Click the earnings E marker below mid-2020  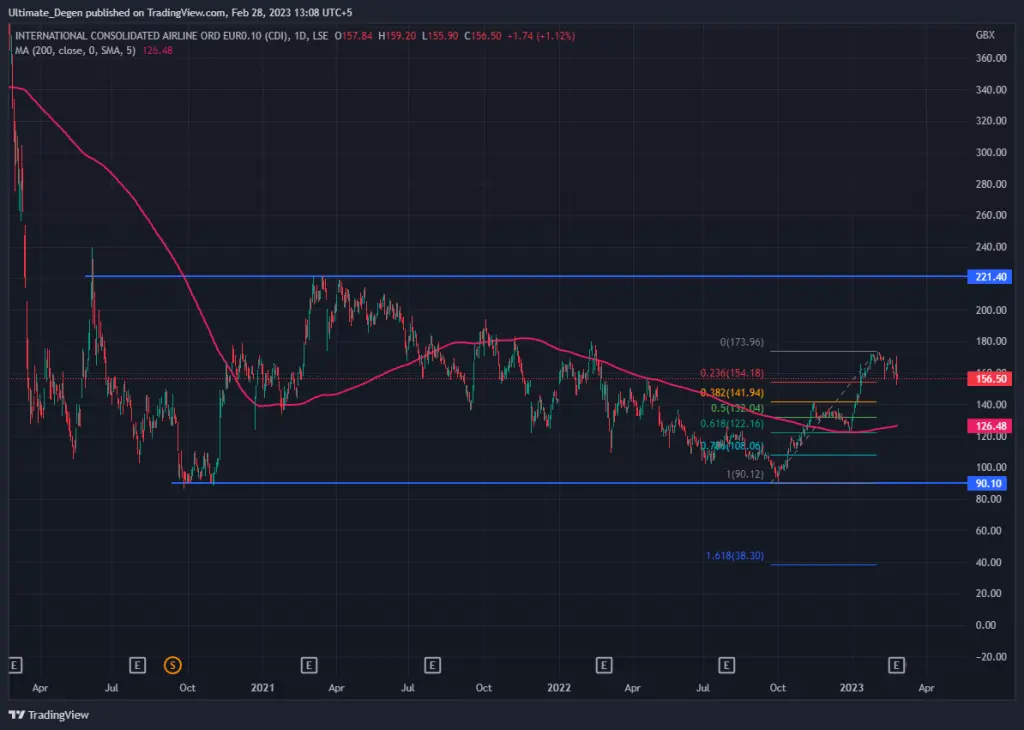[137, 665]
